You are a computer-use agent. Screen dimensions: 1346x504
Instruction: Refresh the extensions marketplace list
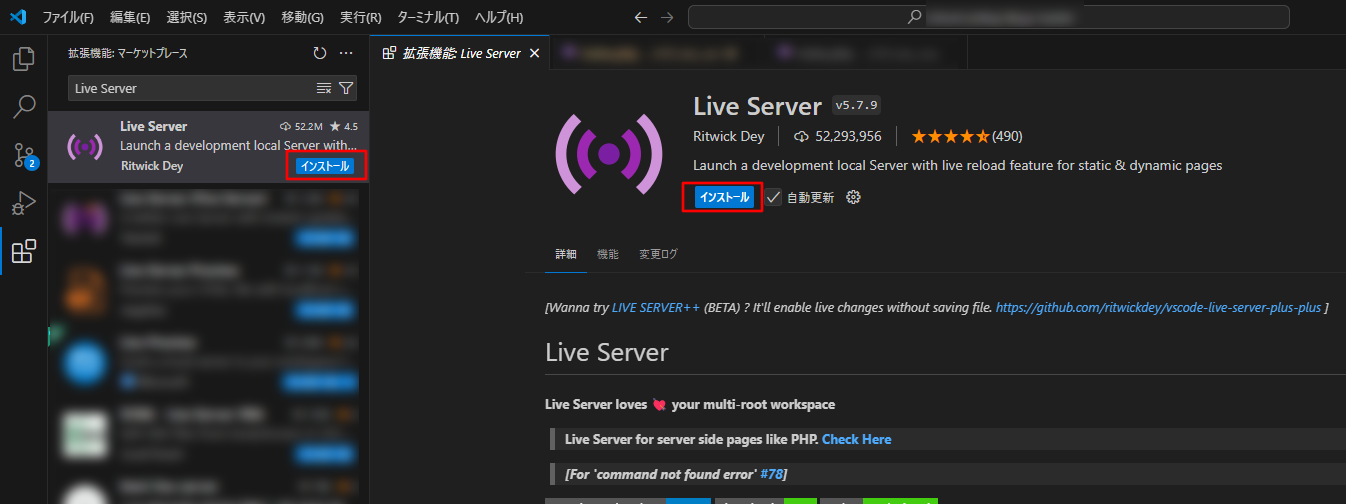[x=320, y=53]
